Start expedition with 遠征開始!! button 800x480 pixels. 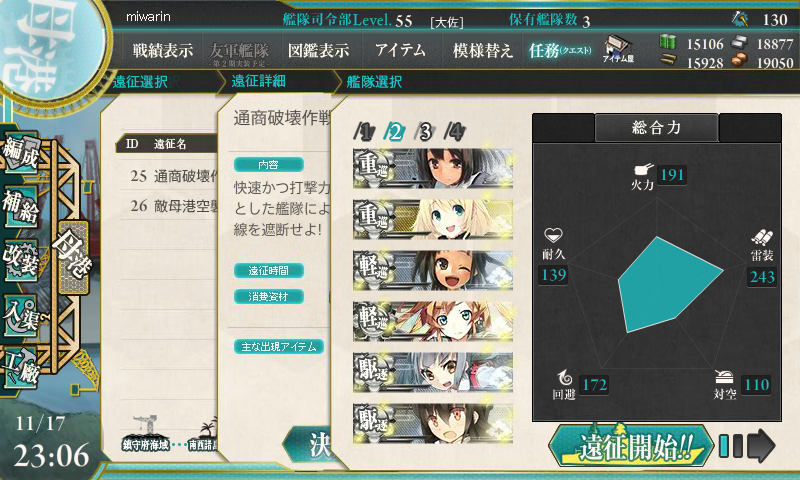click(631, 446)
